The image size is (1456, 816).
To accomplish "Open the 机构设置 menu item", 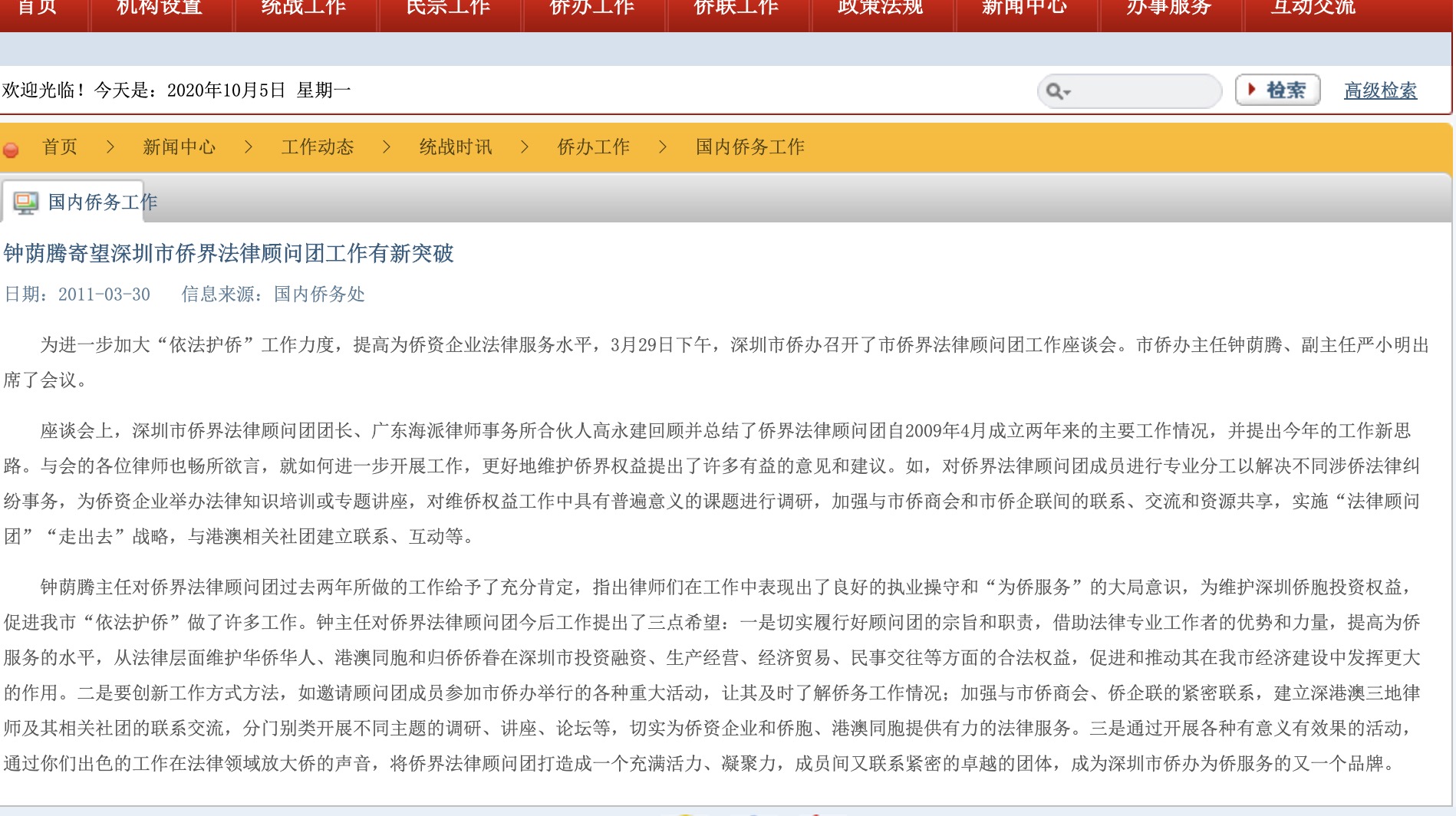I will (160, 8).
